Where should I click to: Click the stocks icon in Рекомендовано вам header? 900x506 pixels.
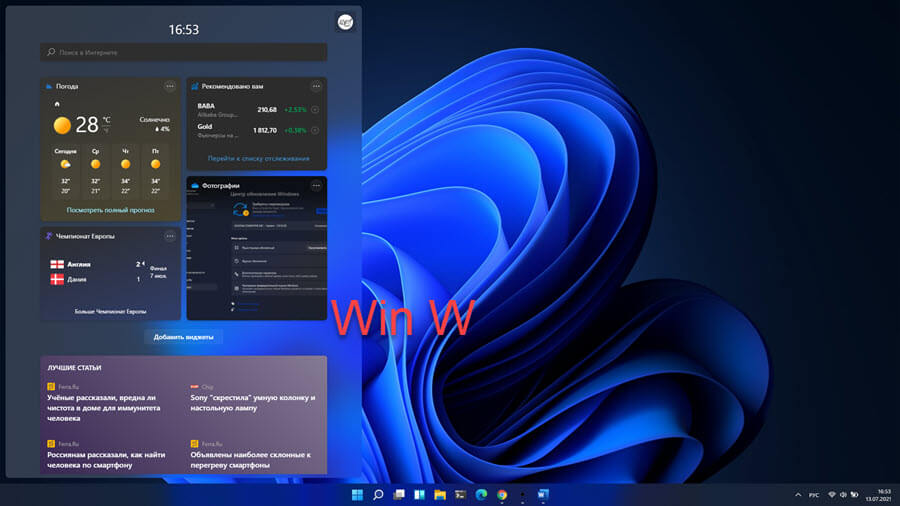click(x=195, y=86)
